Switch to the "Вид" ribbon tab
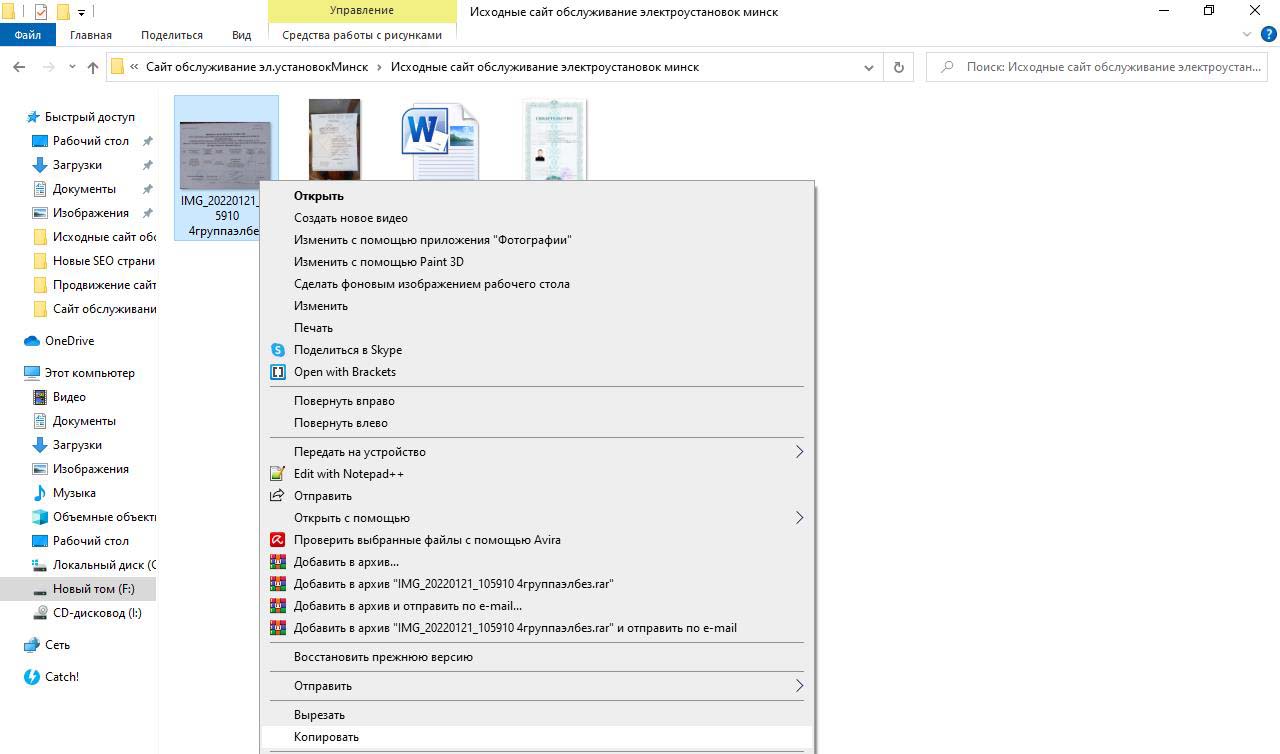The image size is (1280, 754). [x=241, y=35]
